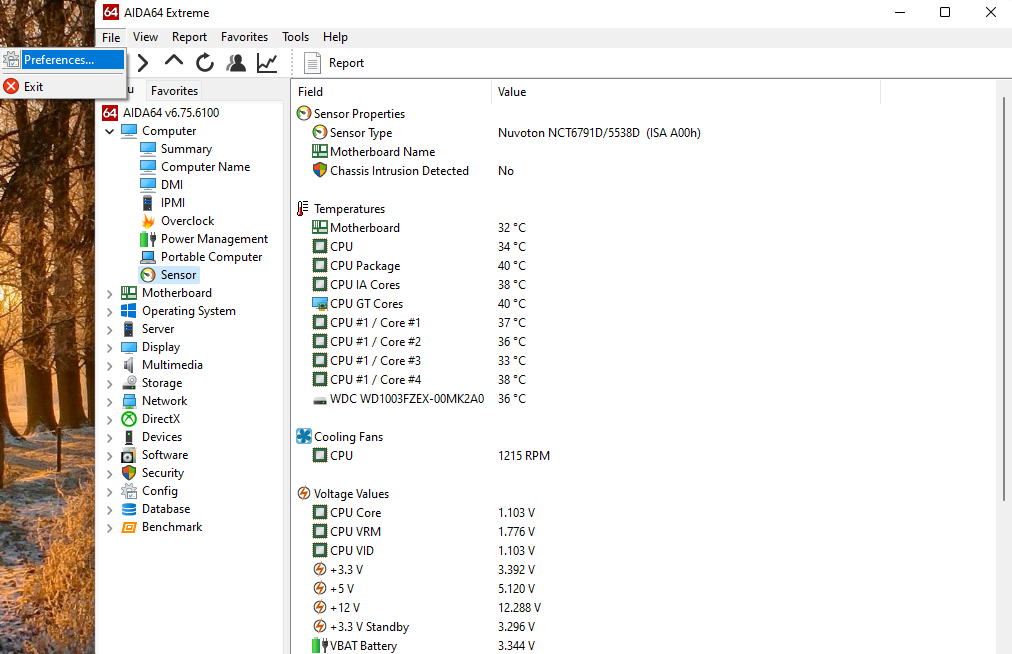Click the Cooling Fans blue fan icon

[x=303, y=436]
